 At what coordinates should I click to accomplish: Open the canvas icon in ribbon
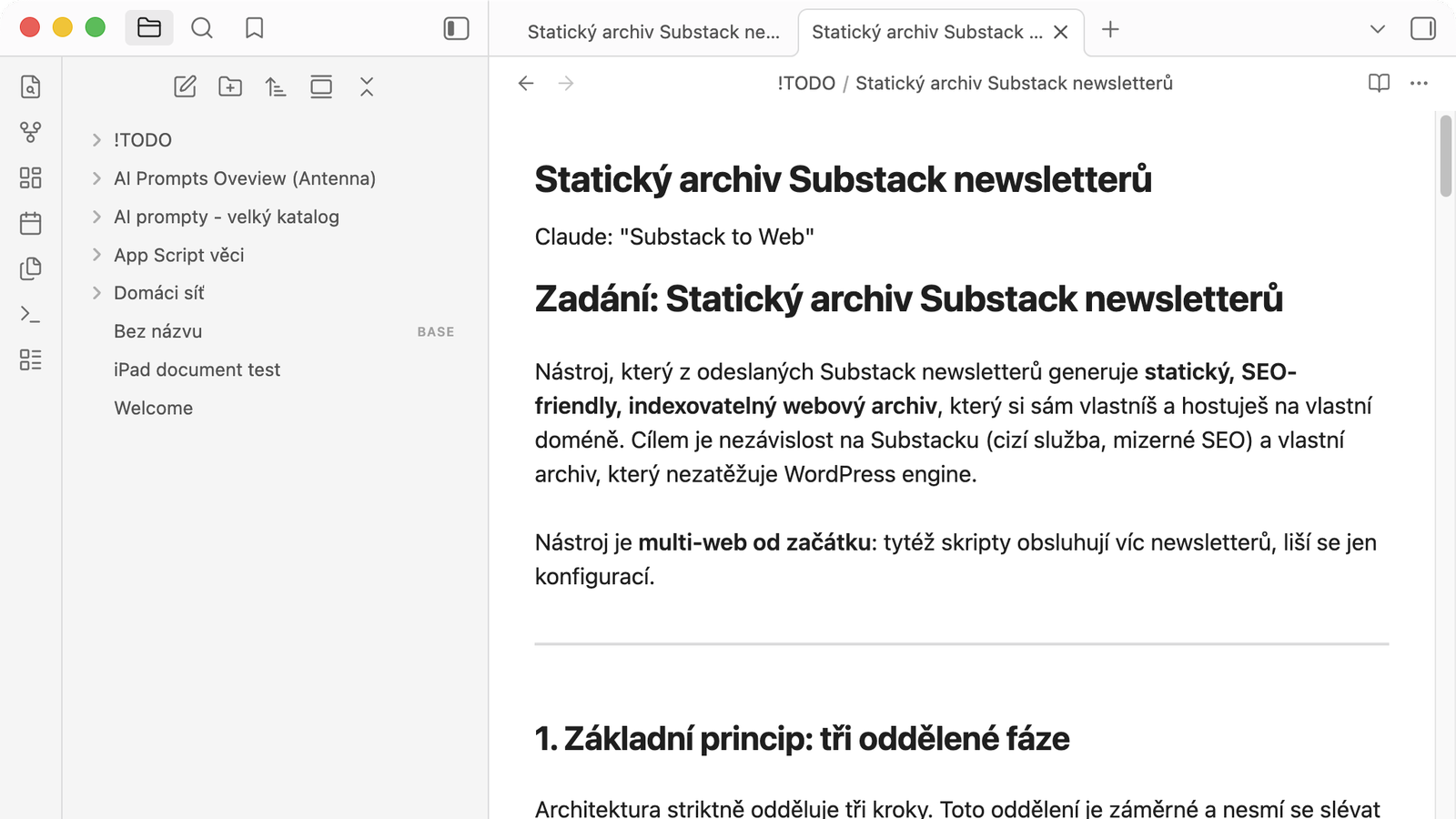(x=30, y=177)
